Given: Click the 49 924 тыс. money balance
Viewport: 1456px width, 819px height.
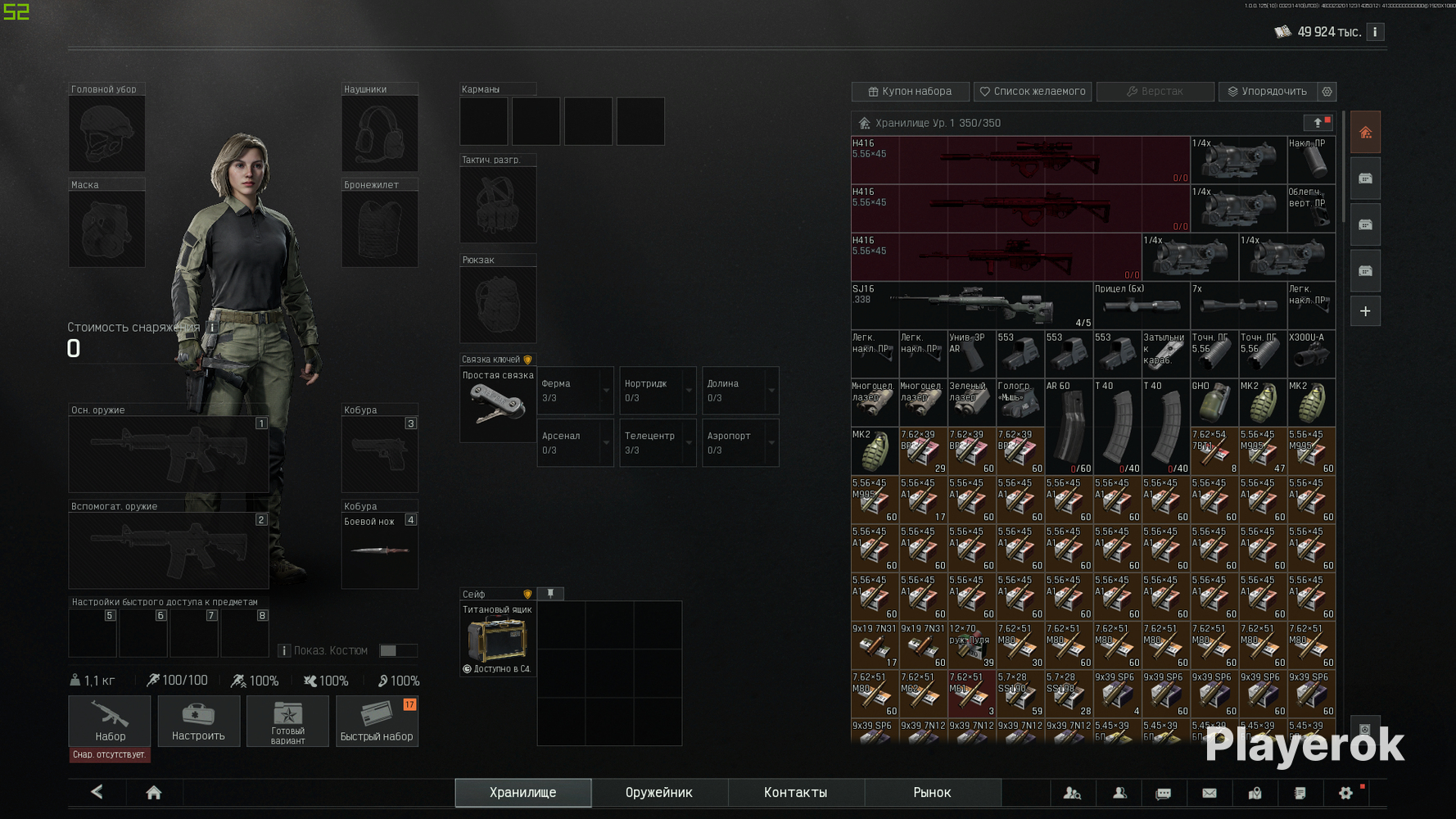Looking at the screenshot, I should pyautogui.click(x=1329, y=32).
